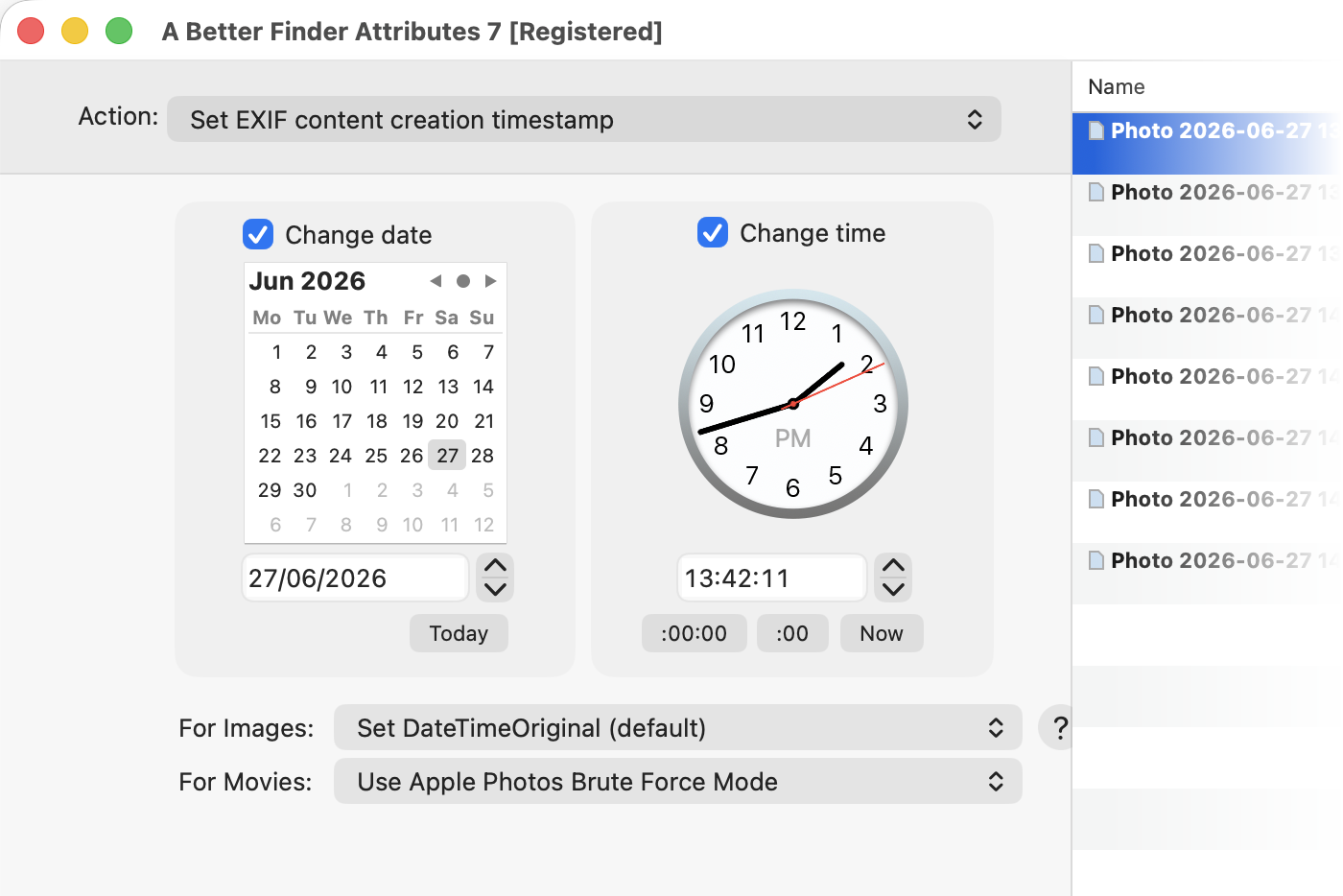Click the analog clock face
1343x896 pixels.
tap(793, 404)
